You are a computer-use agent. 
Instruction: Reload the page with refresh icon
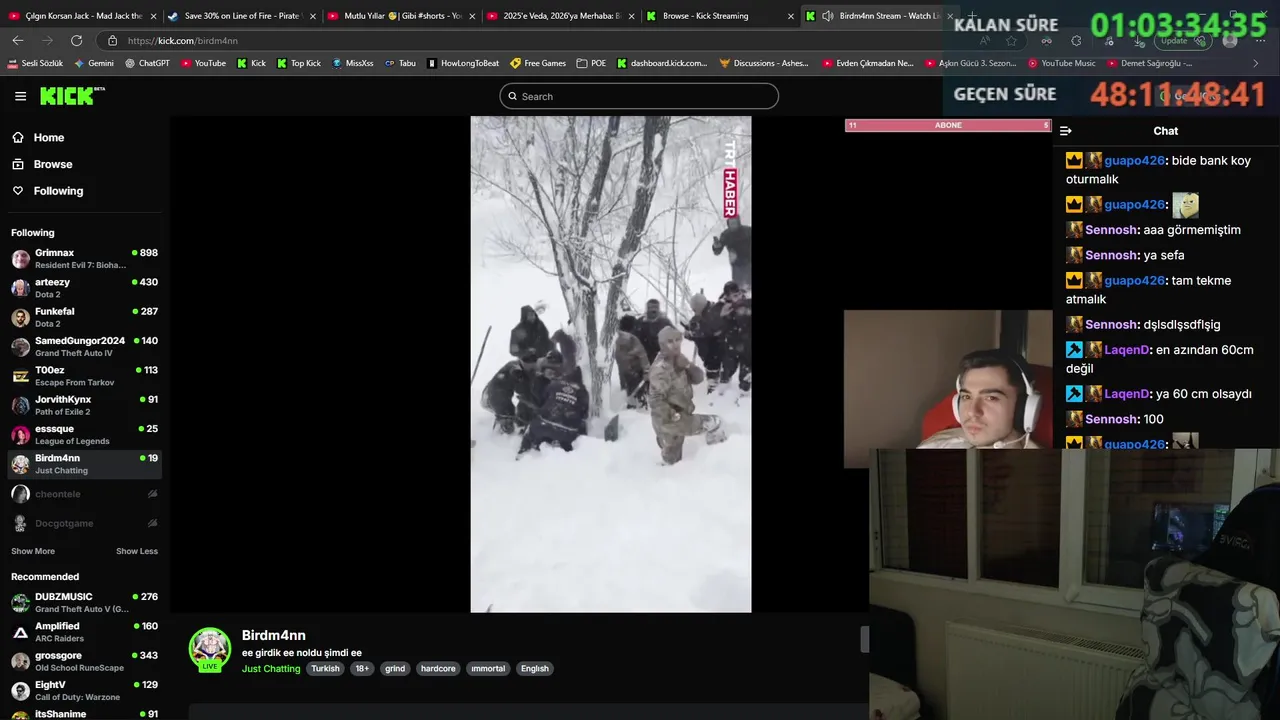[77, 40]
